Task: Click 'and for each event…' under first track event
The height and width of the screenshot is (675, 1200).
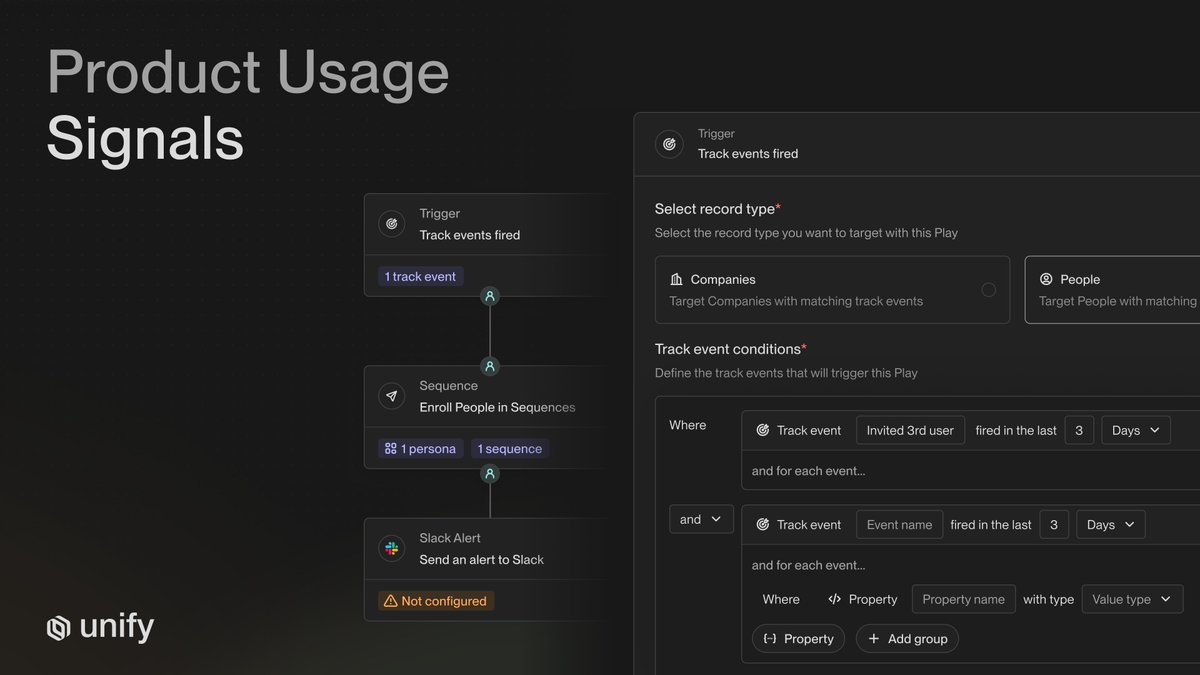Action: [x=808, y=471]
